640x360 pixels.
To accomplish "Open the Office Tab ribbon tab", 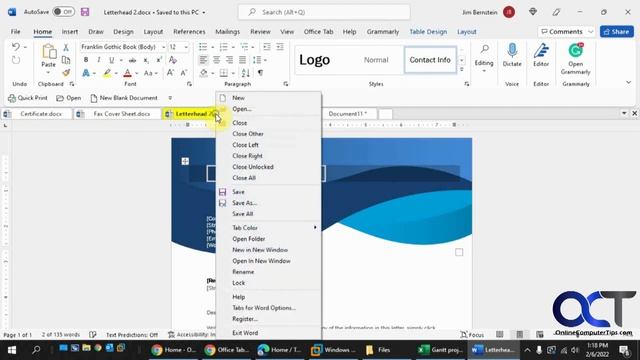I will [318, 31].
